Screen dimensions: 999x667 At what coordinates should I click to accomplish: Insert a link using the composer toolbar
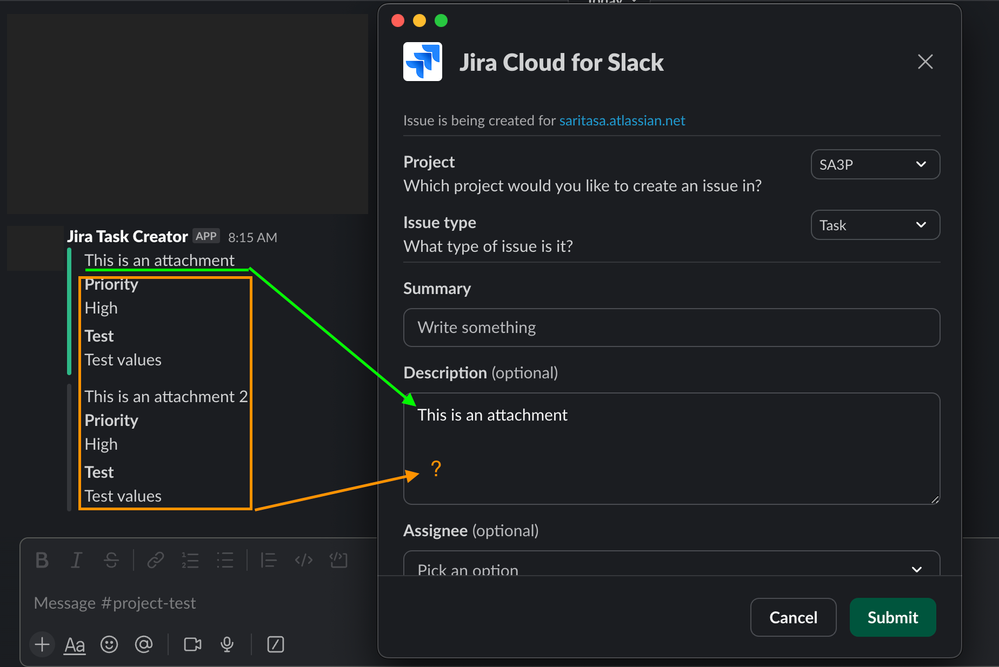click(155, 560)
